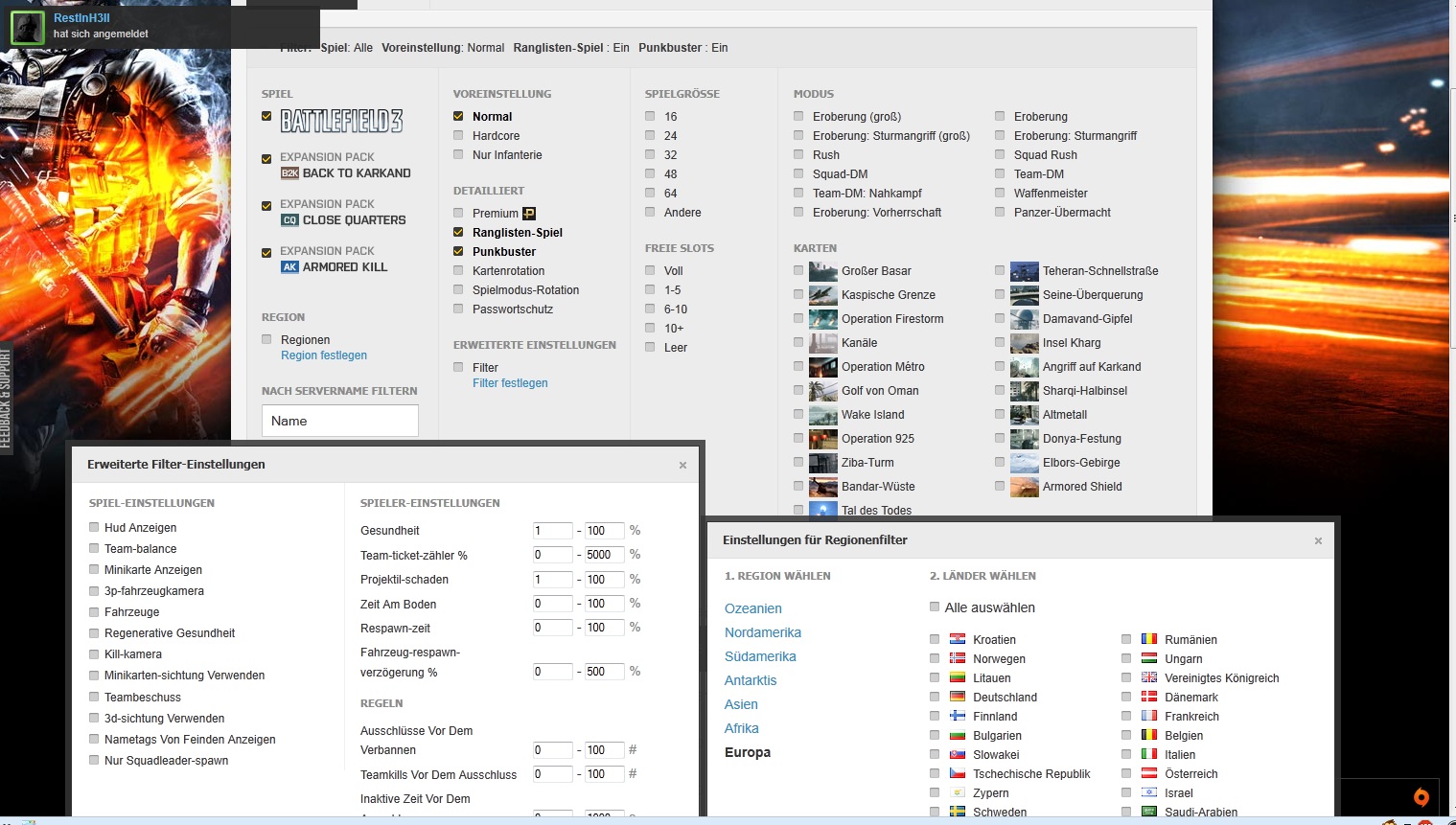Tick the Rush mode checkbox
This screenshot has height=825, width=1456.
point(798,154)
